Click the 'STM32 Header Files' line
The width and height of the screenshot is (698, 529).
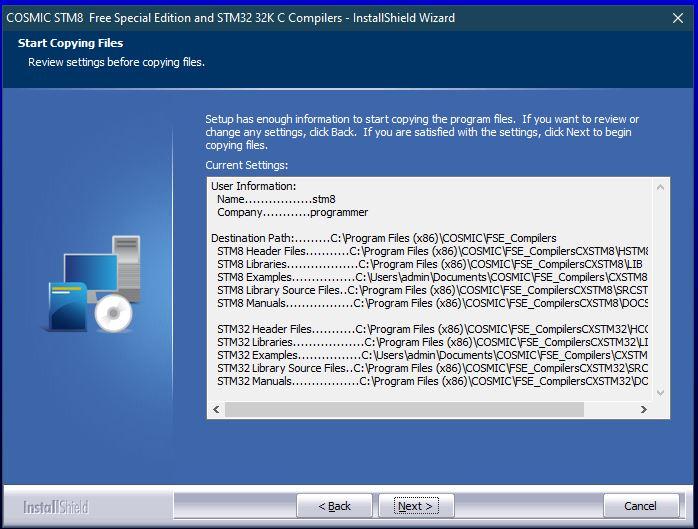point(432,329)
